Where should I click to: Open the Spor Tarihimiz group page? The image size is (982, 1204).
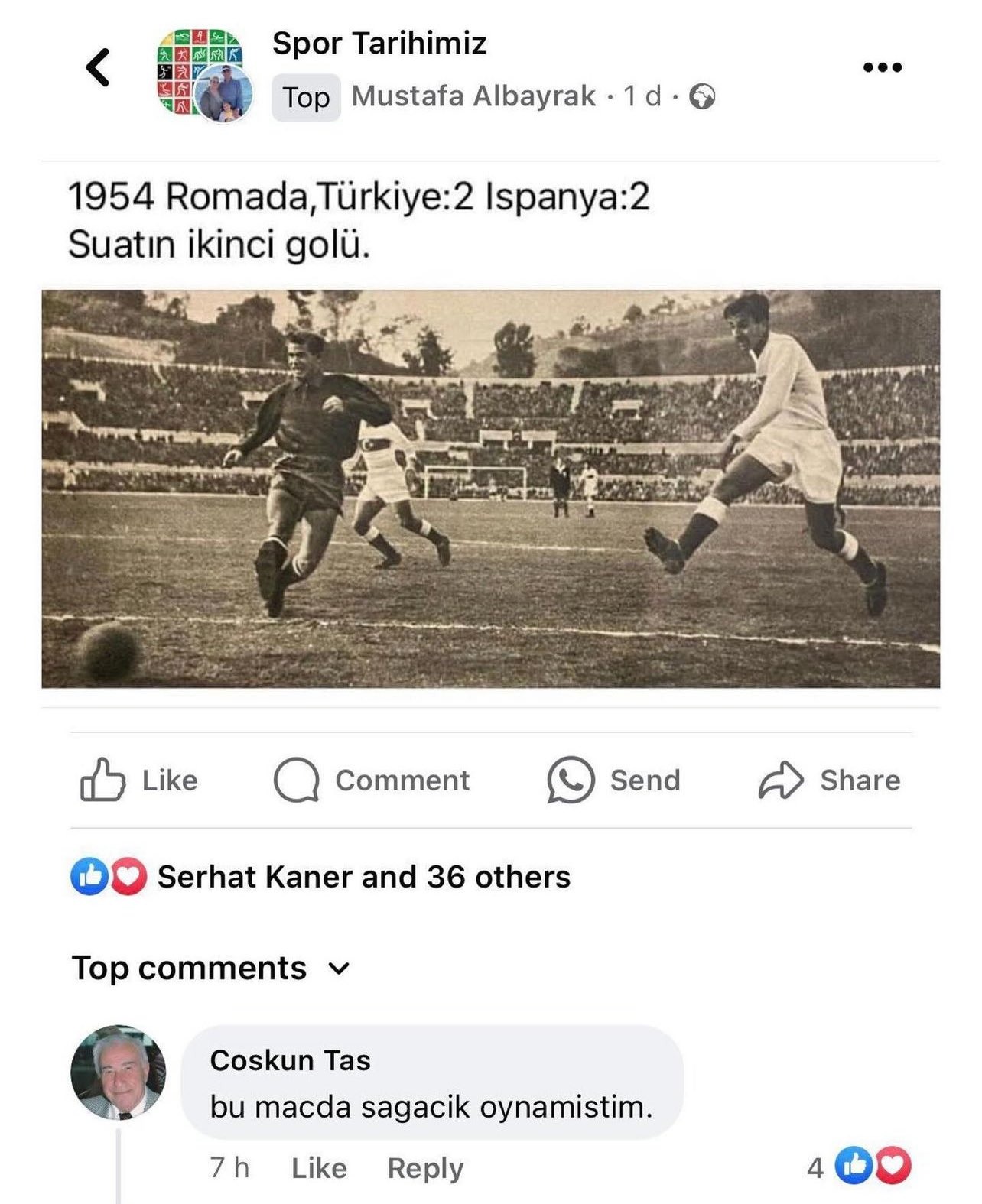coord(379,44)
